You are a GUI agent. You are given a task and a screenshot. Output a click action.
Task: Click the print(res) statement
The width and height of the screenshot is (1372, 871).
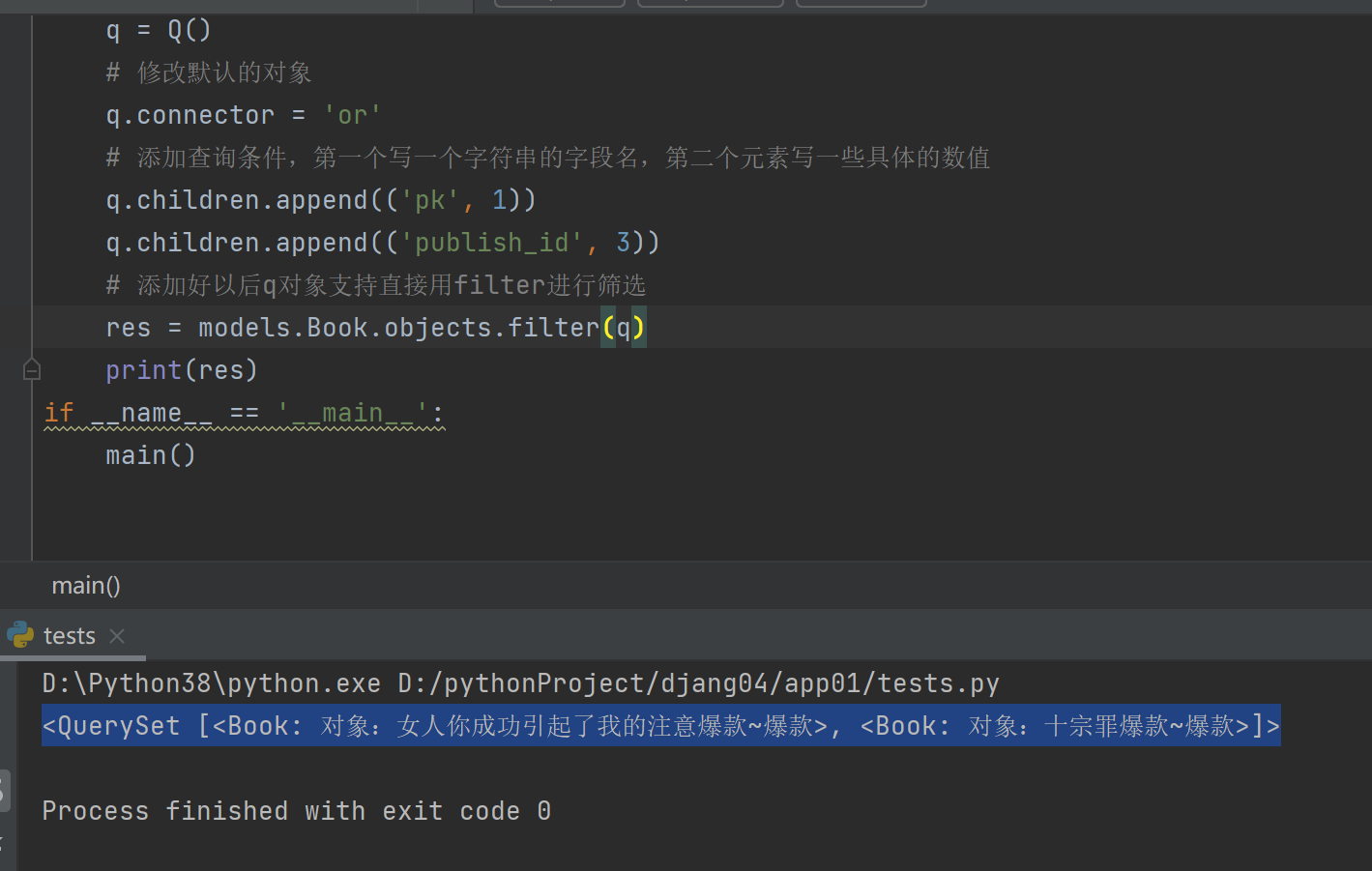pyautogui.click(x=182, y=370)
